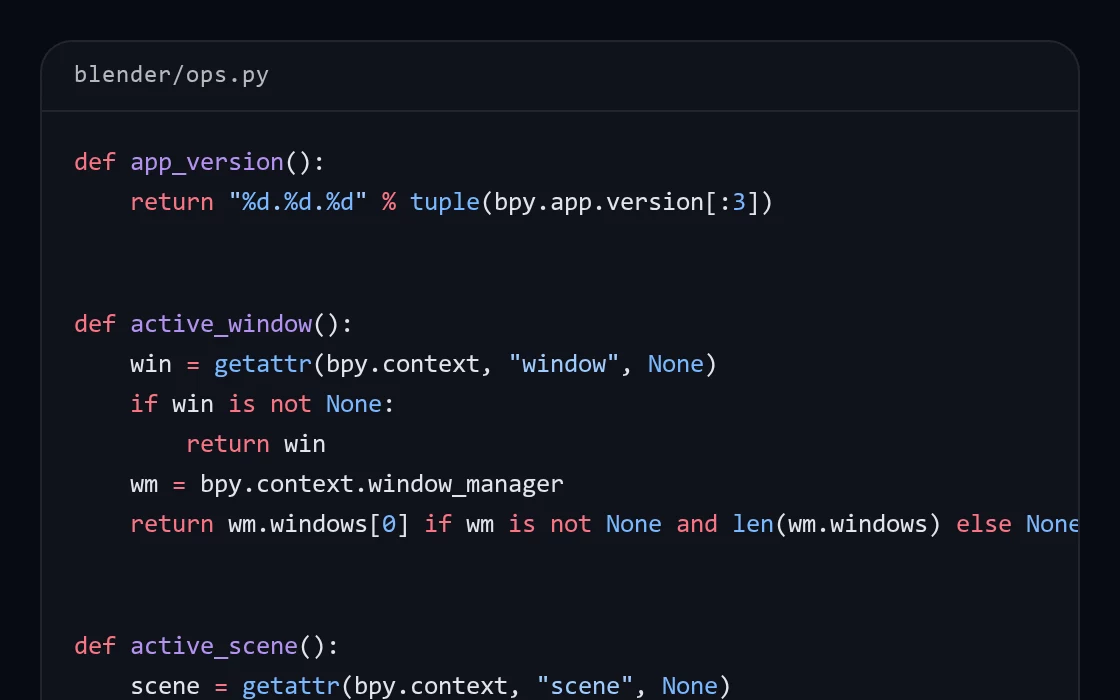Click the blender/ops.py file name header

pos(171,74)
